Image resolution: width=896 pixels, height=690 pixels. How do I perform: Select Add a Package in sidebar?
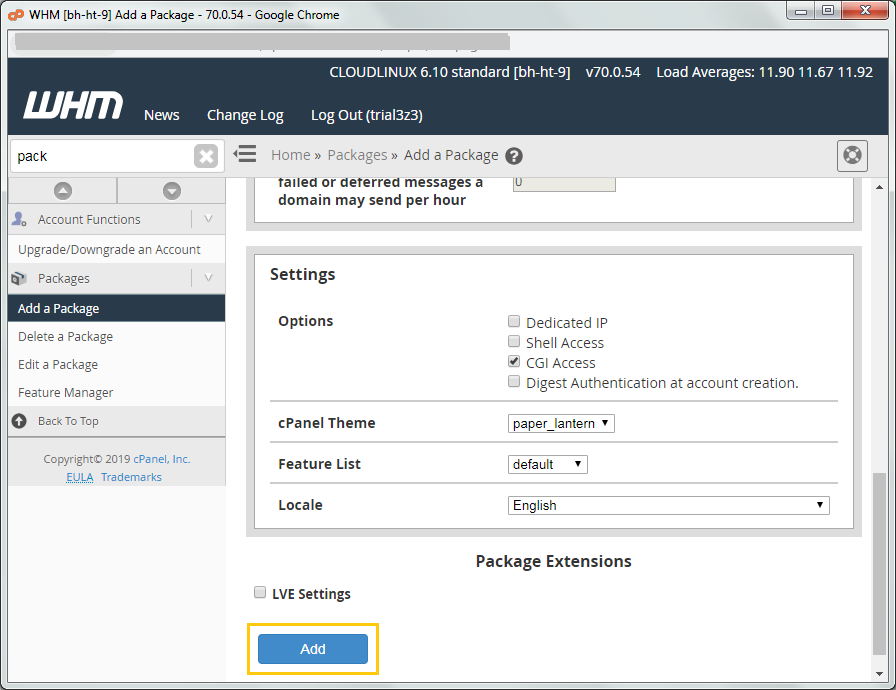117,308
